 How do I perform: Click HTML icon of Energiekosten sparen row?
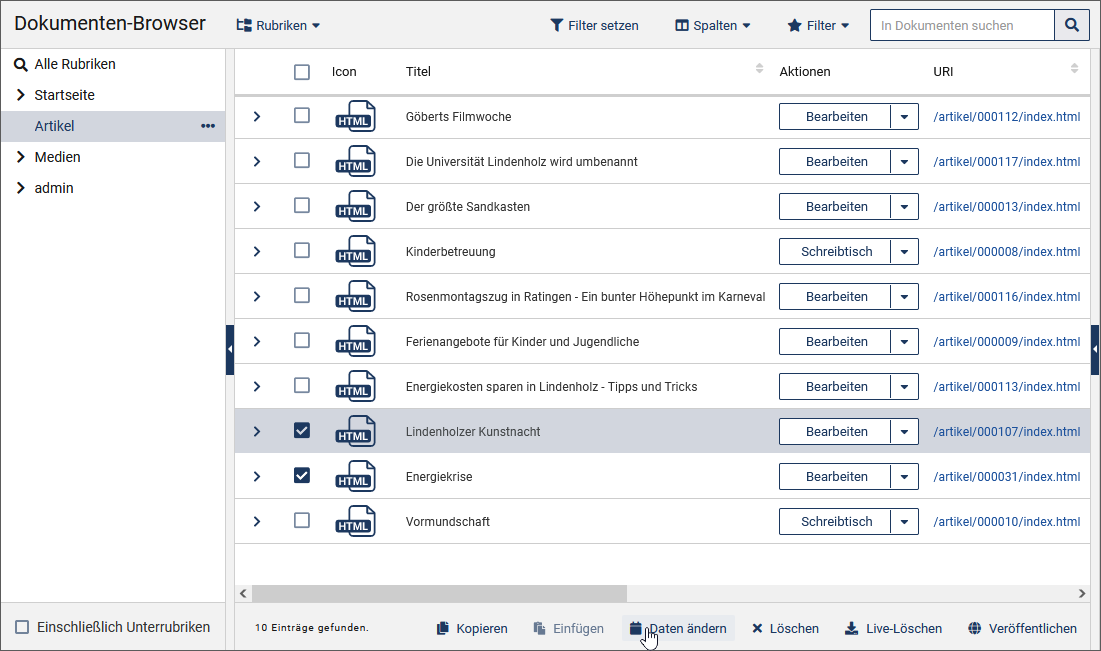click(x=355, y=386)
